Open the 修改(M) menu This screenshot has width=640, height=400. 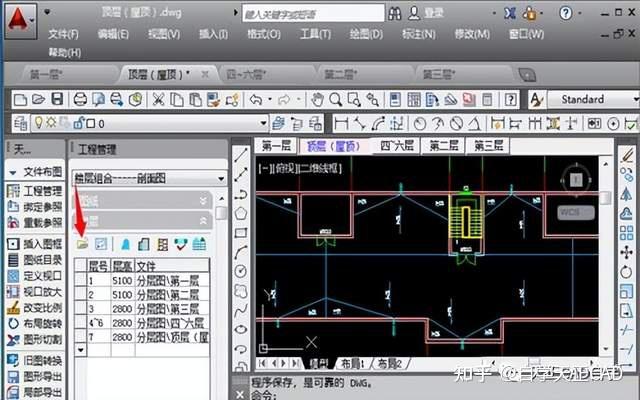pos(472,33)
